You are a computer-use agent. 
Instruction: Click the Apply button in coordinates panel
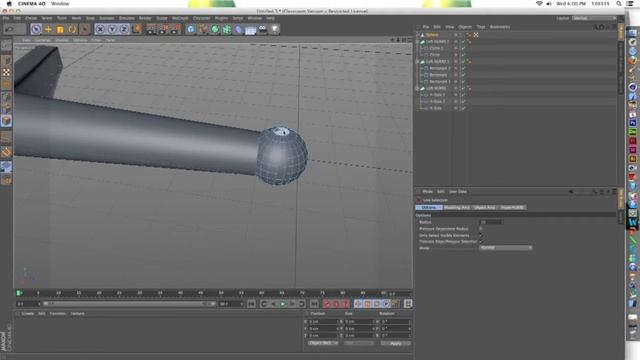(x=396, y=343)
